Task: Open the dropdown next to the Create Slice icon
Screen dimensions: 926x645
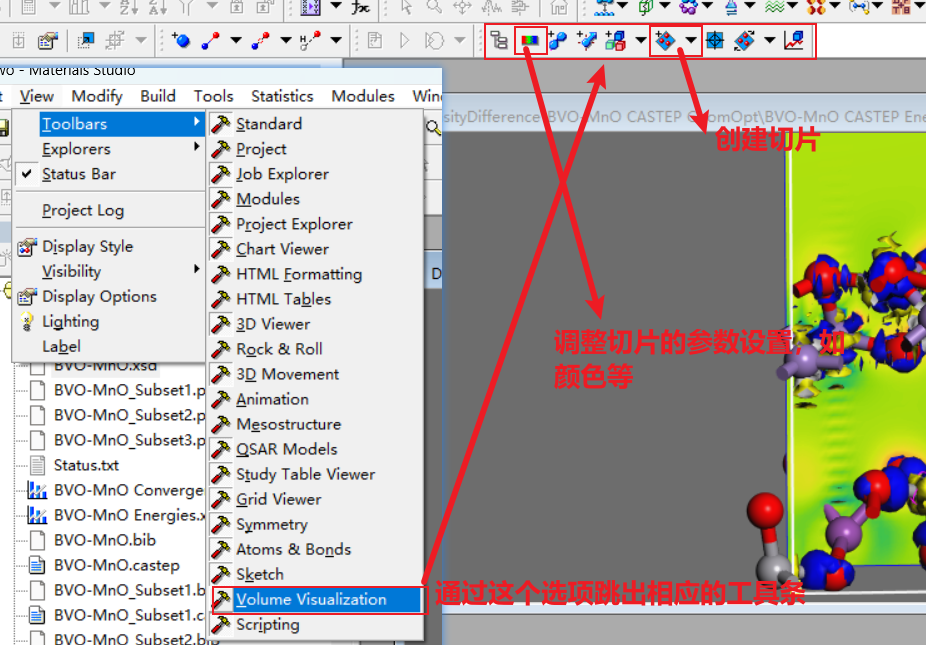Action: pyautogui.click(x=690, y=40)
